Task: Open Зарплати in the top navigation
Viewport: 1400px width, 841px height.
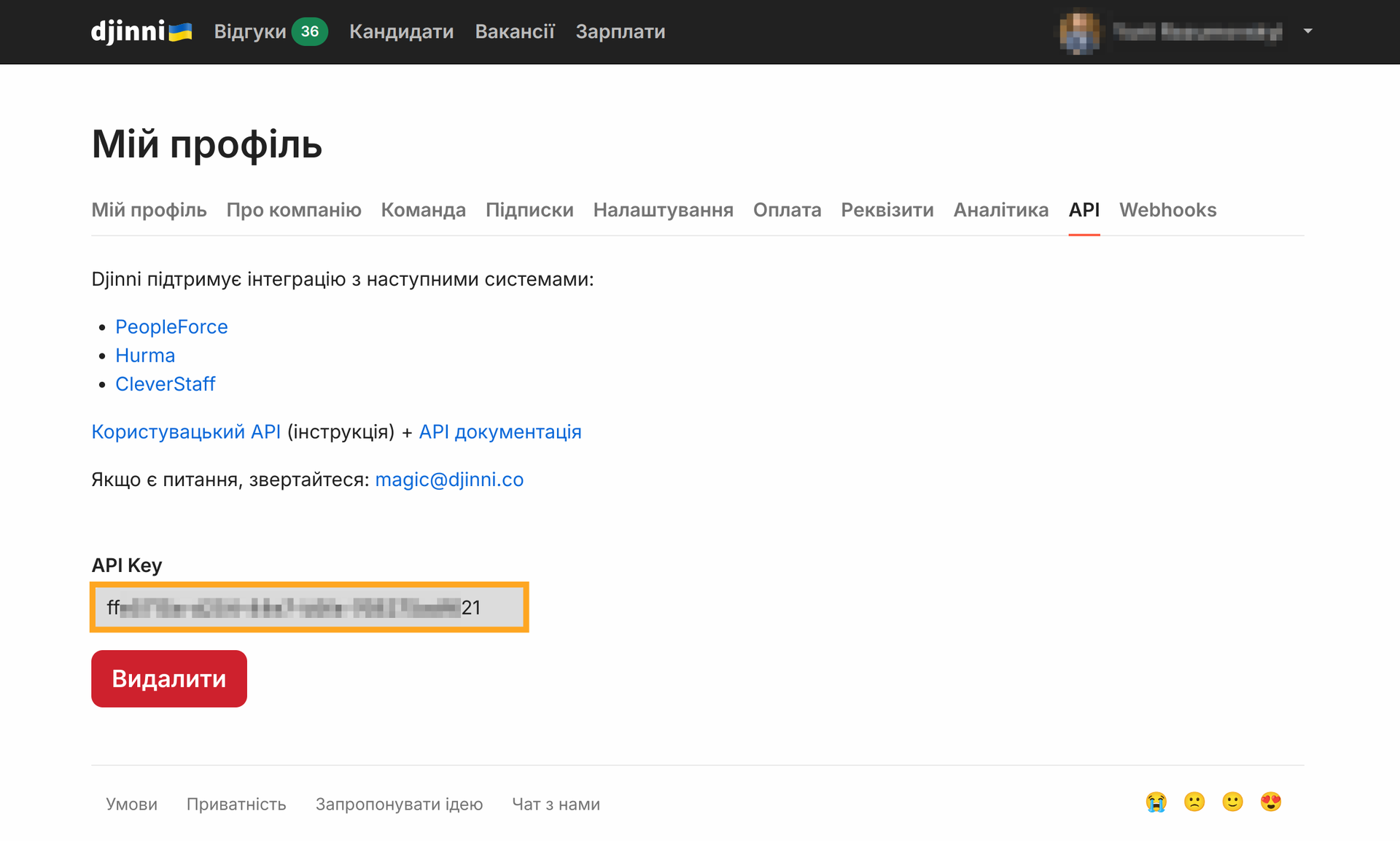Action: (x=621, y=31)
